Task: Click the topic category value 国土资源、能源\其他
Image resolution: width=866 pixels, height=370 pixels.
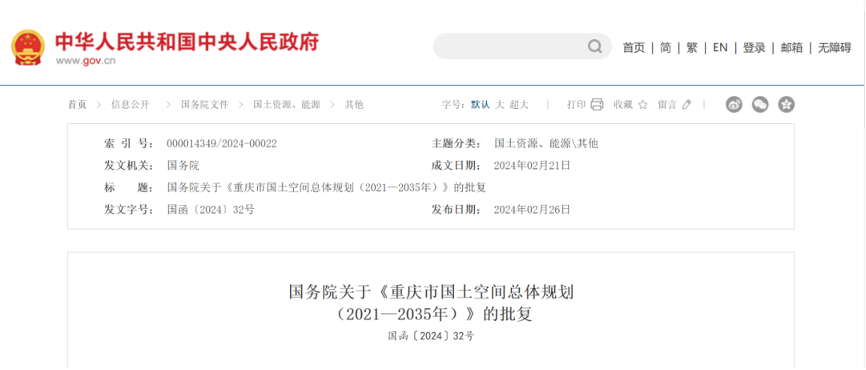Action: click(x=546, y=144)
